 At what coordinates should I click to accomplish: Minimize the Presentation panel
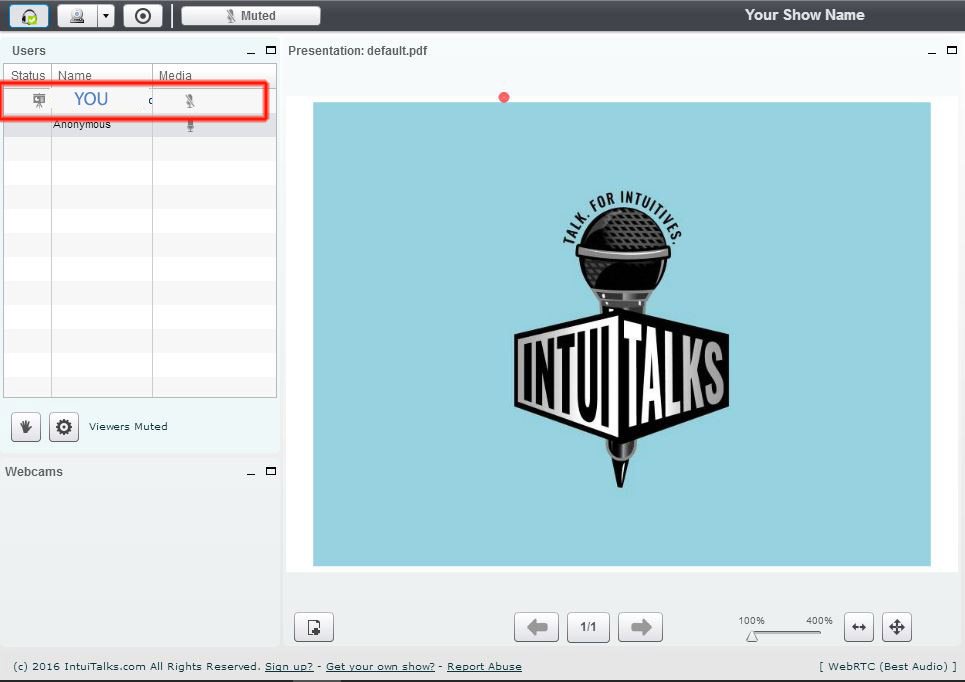point(932,52)
